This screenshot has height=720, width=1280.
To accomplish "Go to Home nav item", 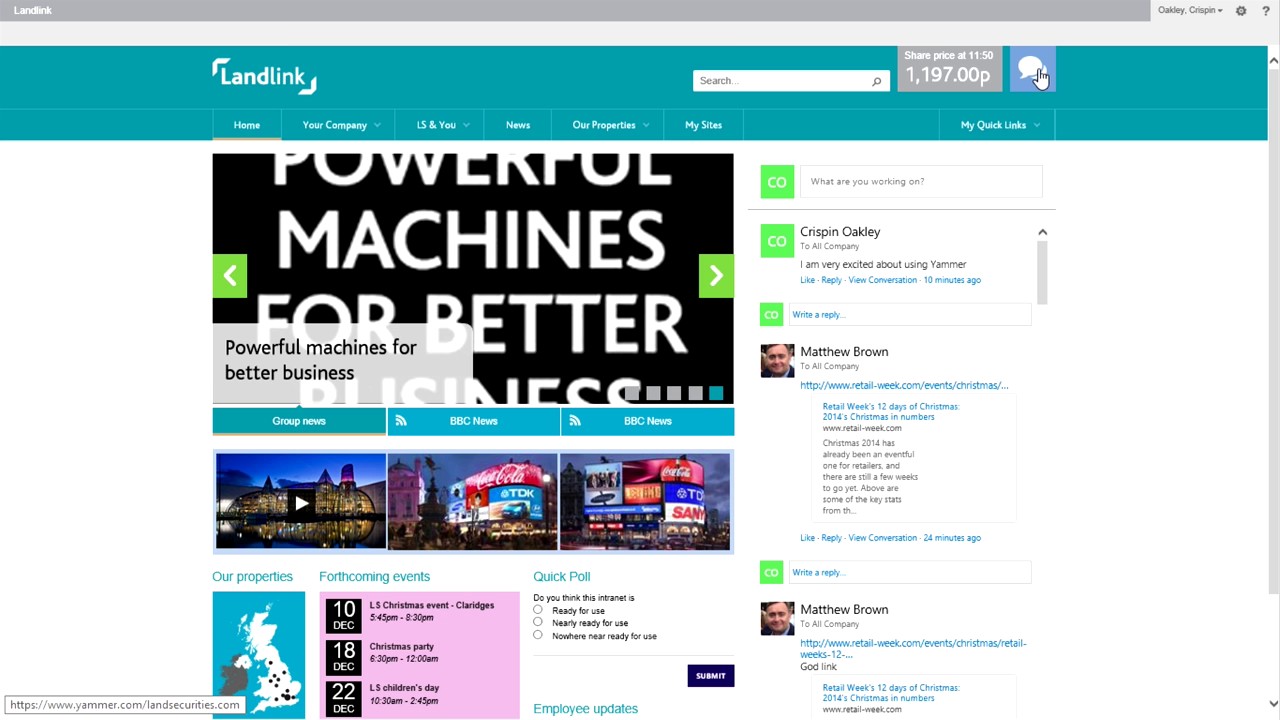I will coord(247,125).
